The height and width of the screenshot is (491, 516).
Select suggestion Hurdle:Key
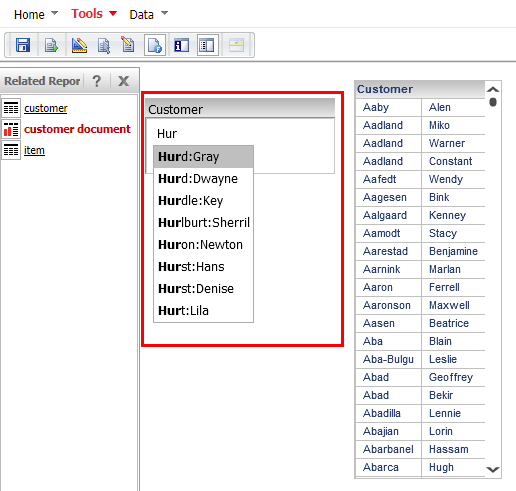click(x=203, y=201)
